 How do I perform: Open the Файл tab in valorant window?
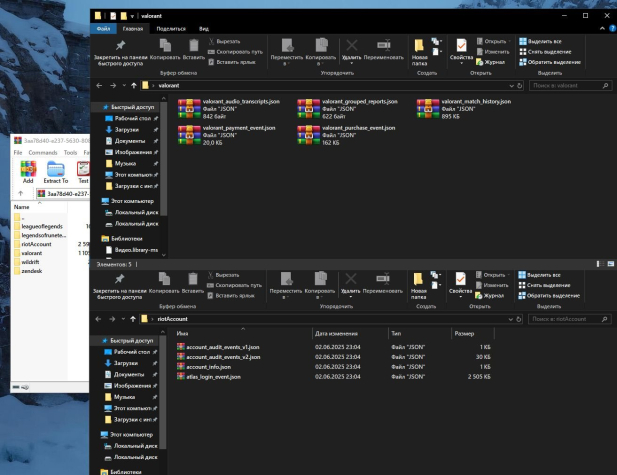coord(103,29)
